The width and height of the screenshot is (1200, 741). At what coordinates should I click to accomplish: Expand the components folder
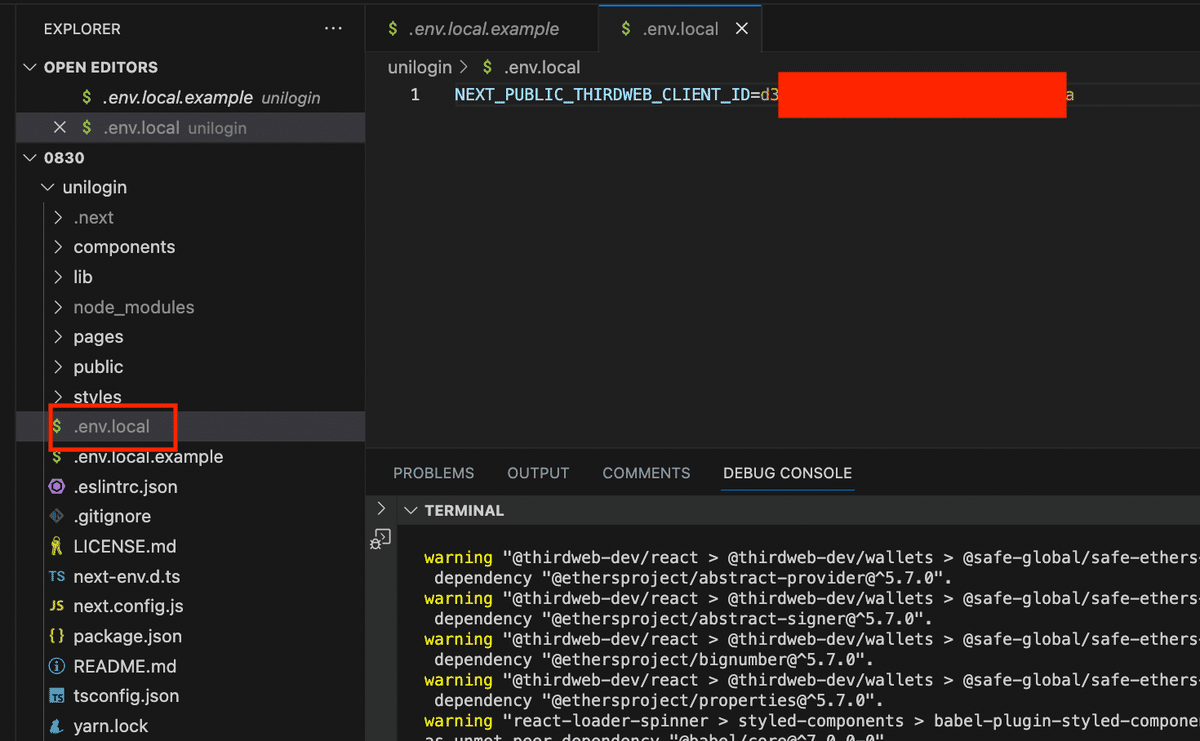[58, 247]
